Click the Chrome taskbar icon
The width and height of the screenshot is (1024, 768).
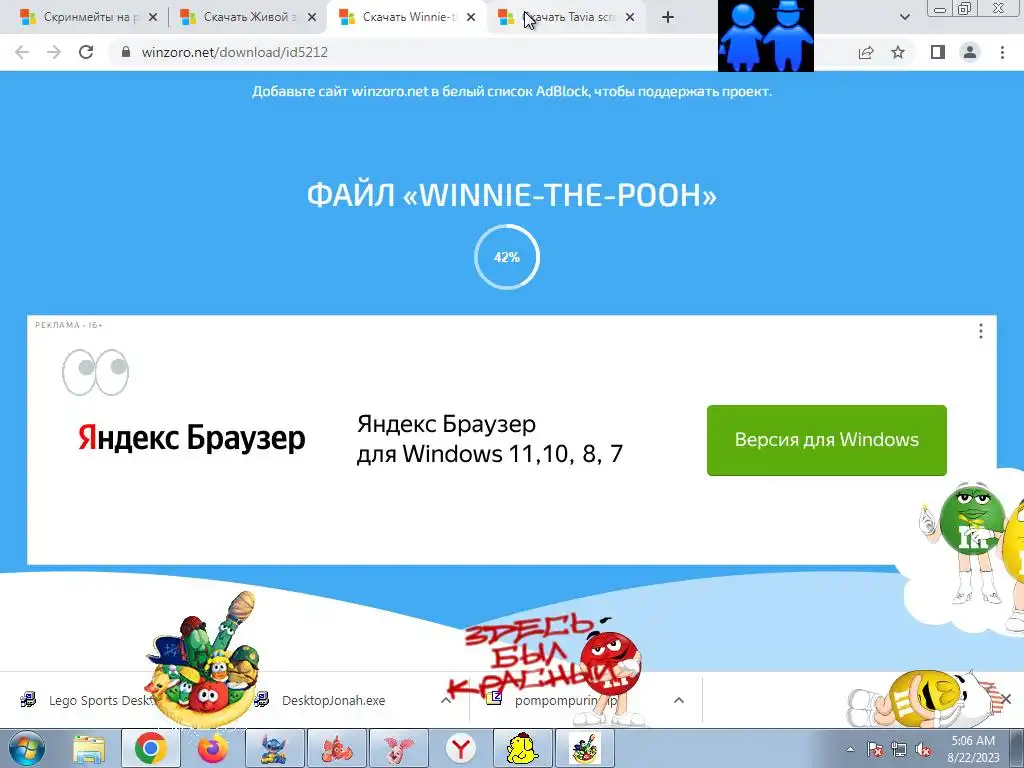tap(150, 748)
